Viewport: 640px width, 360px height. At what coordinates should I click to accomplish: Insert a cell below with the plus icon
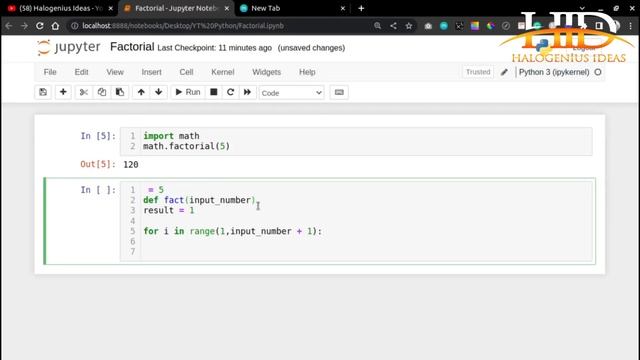pyautogui.click(x=63, y=92)
